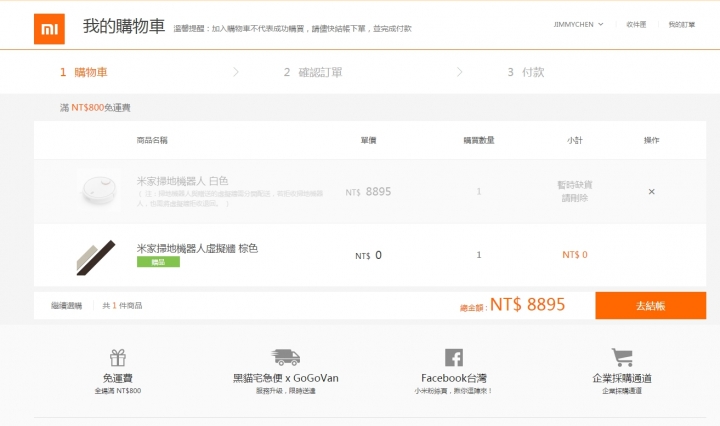Click the orange Mi logo
The width and height of the screenshot is (720, 426).
coord(49,29)
